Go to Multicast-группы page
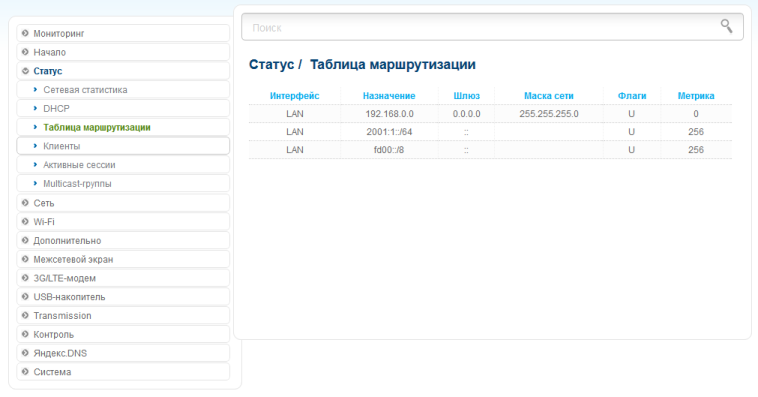758x397 pixels. click(x=123, y=184)
